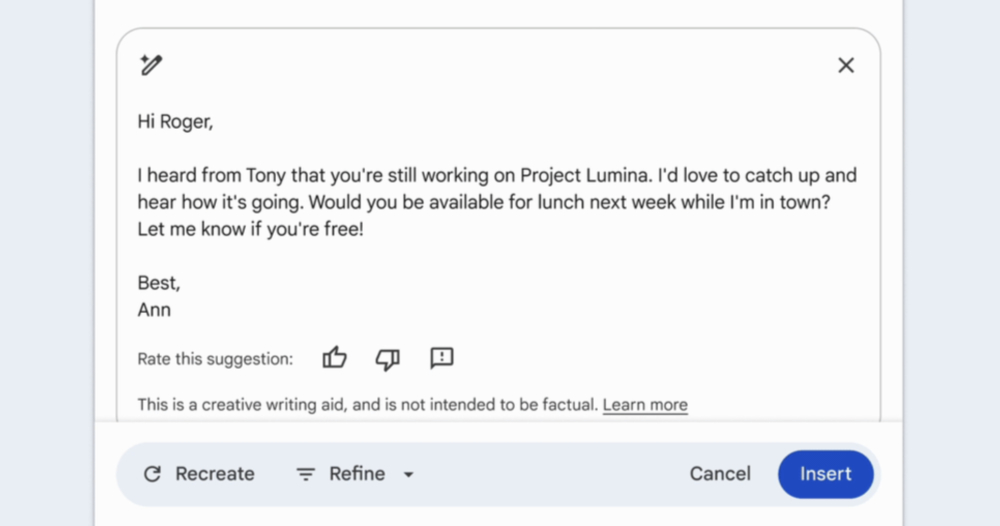
Task: Click the creative writing aid disclaimer text
Action: point(367,405)
